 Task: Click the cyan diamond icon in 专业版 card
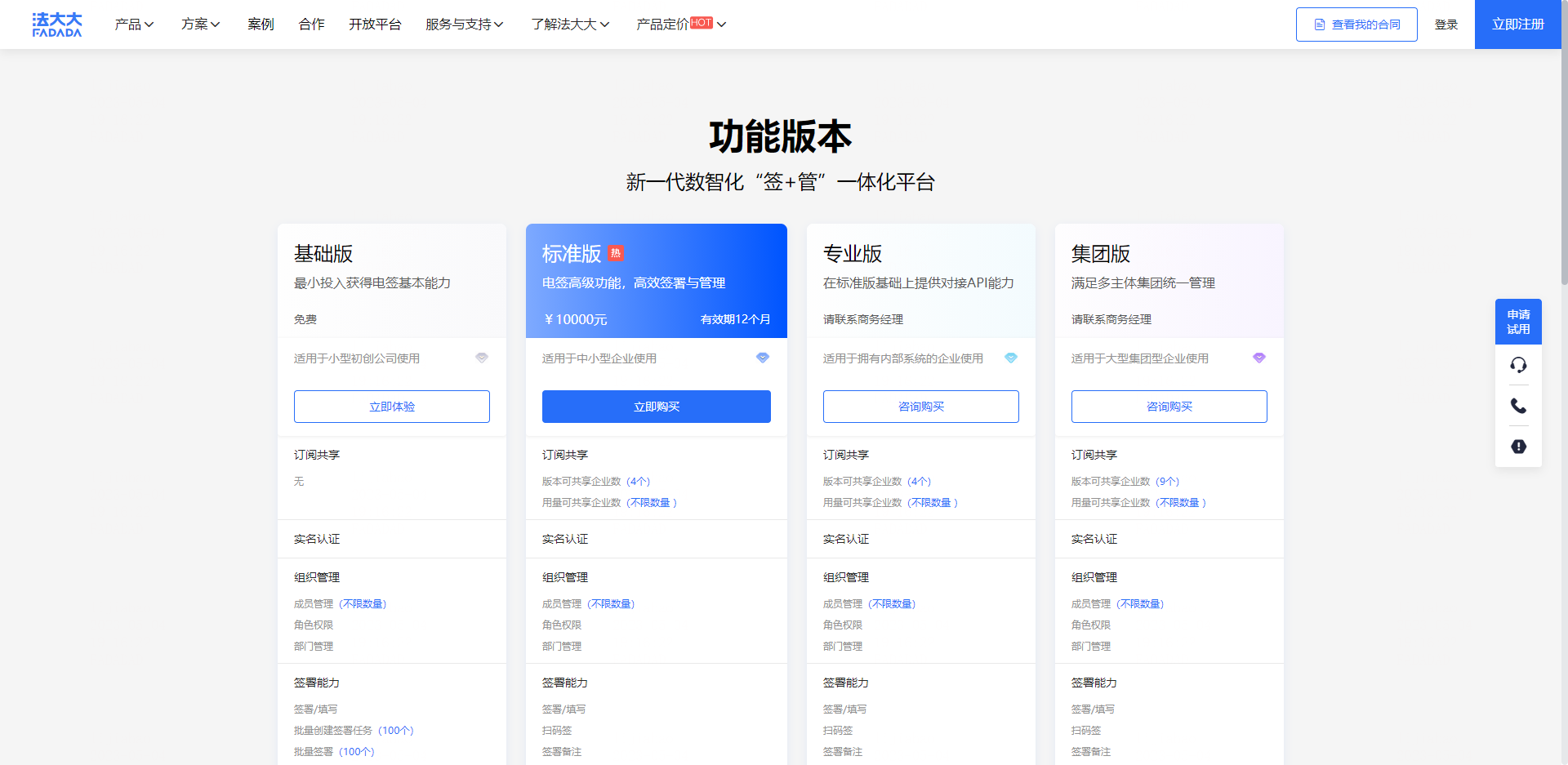(x=1011, y=358)
